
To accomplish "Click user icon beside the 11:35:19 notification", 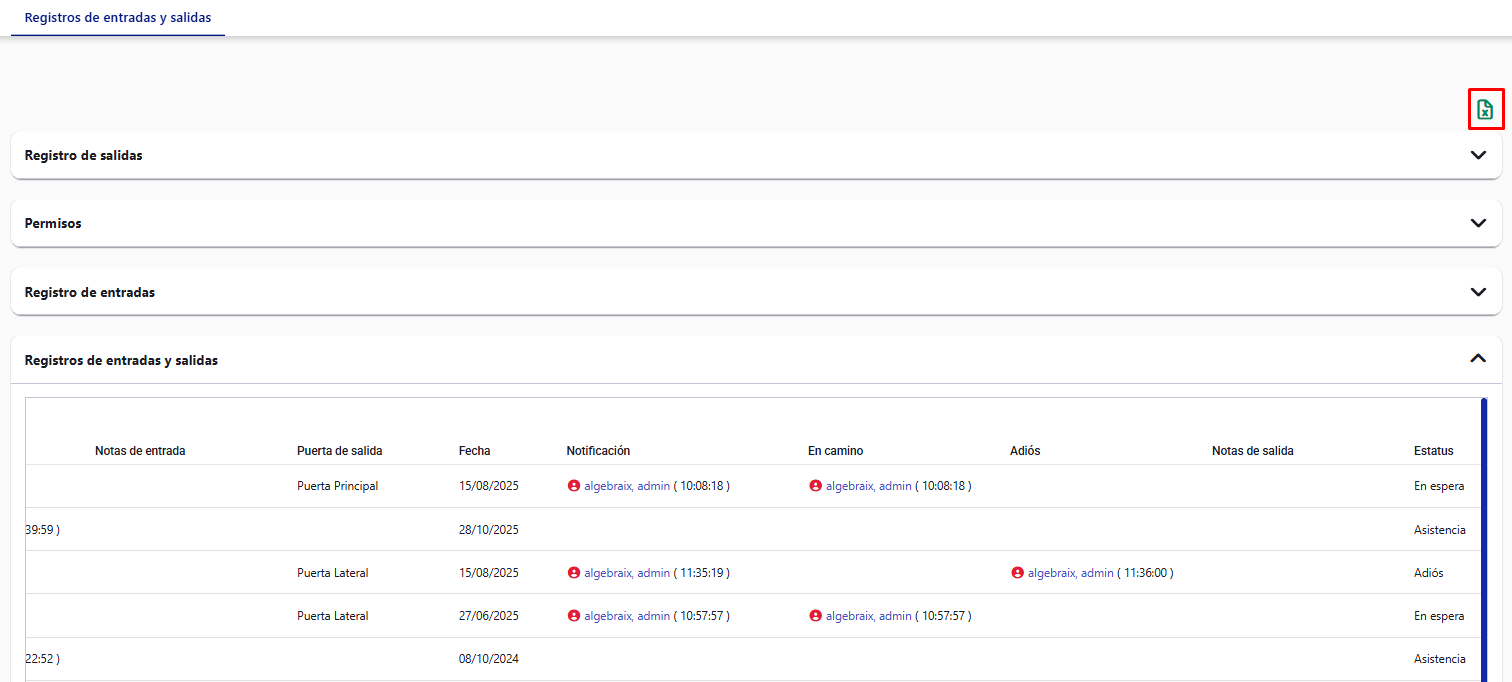I will pyautogui.click(x=574, y=573).
